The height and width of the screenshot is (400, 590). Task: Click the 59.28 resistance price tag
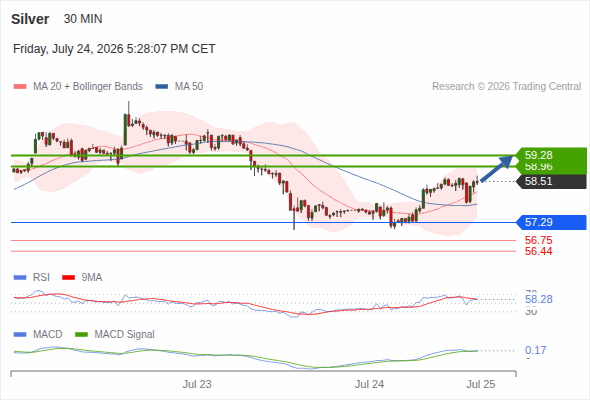550,155
